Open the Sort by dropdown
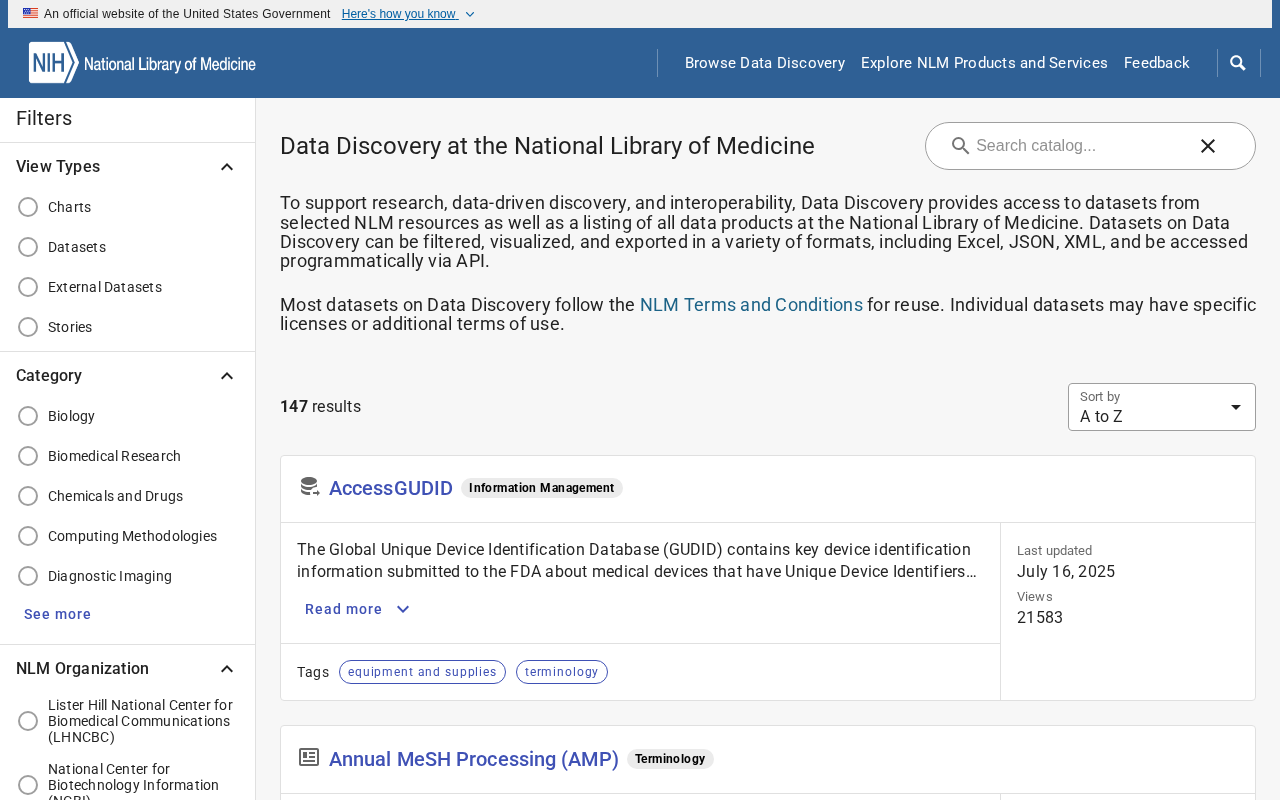Viewport: 1280px width, 800px height. click(1161, 407)
